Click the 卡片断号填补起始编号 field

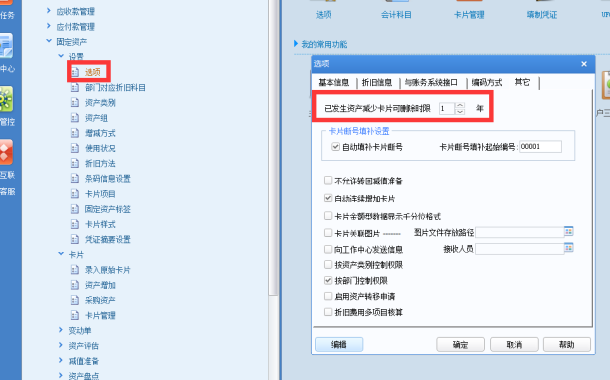(x=540, y=147)
